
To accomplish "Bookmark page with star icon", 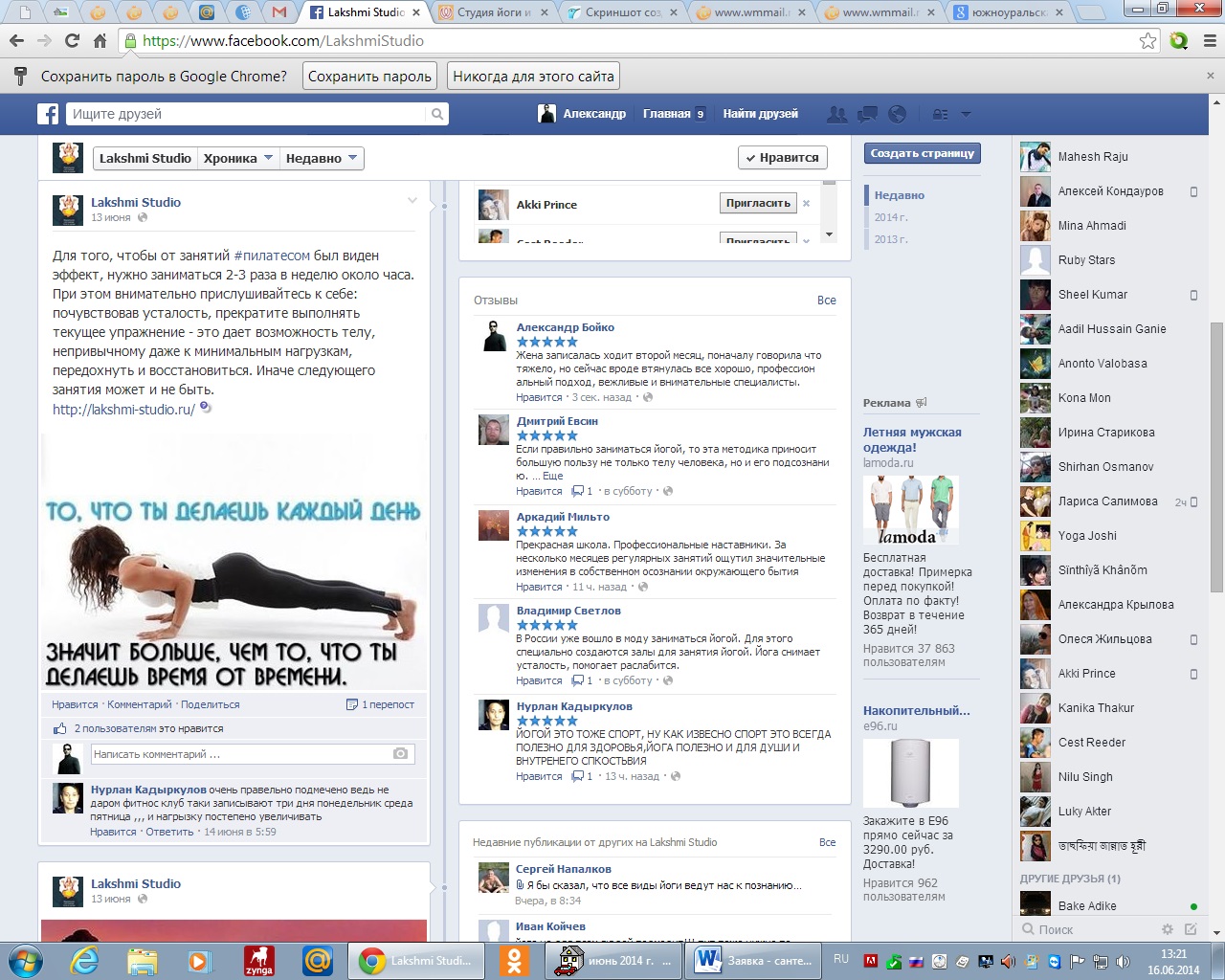I will 1148,41.
